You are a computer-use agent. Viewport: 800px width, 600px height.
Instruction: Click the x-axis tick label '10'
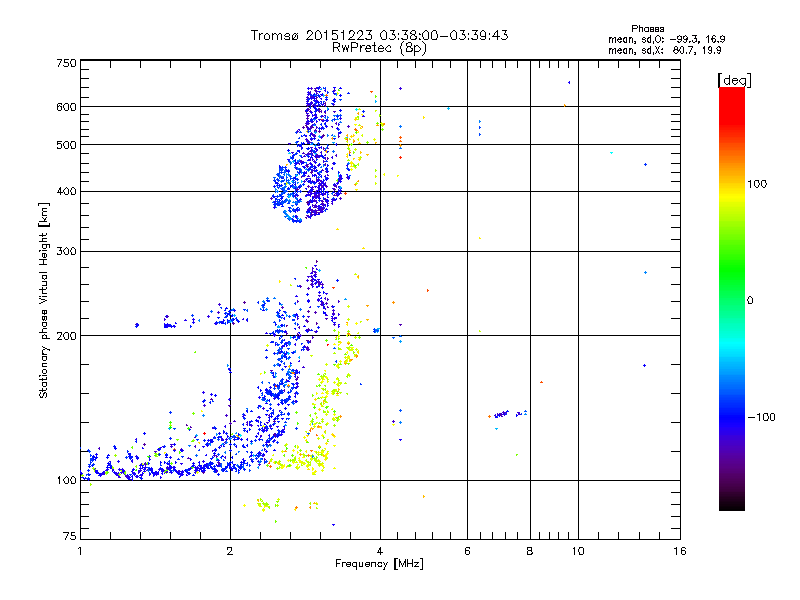pos(578,551)
